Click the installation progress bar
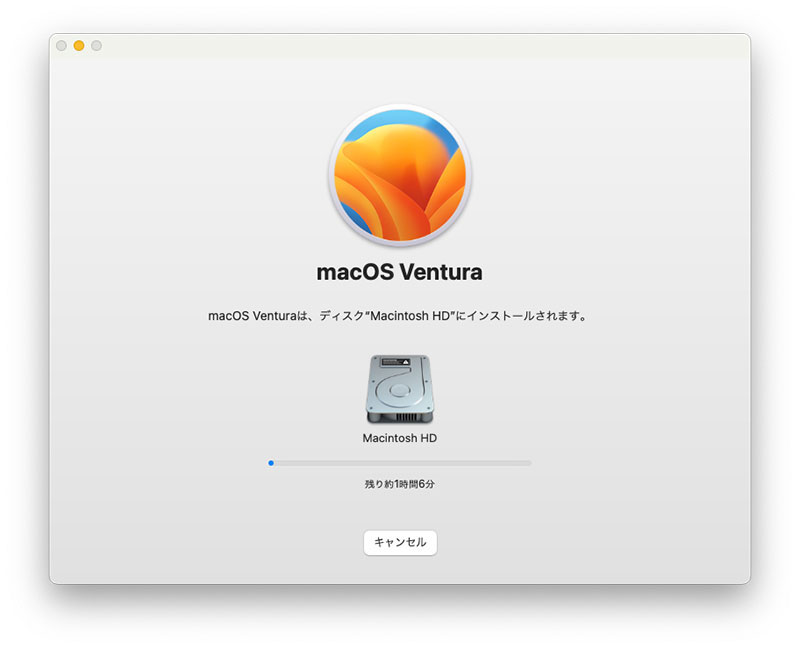This screenshot has width=800, height=649. (x=400, y=463)
